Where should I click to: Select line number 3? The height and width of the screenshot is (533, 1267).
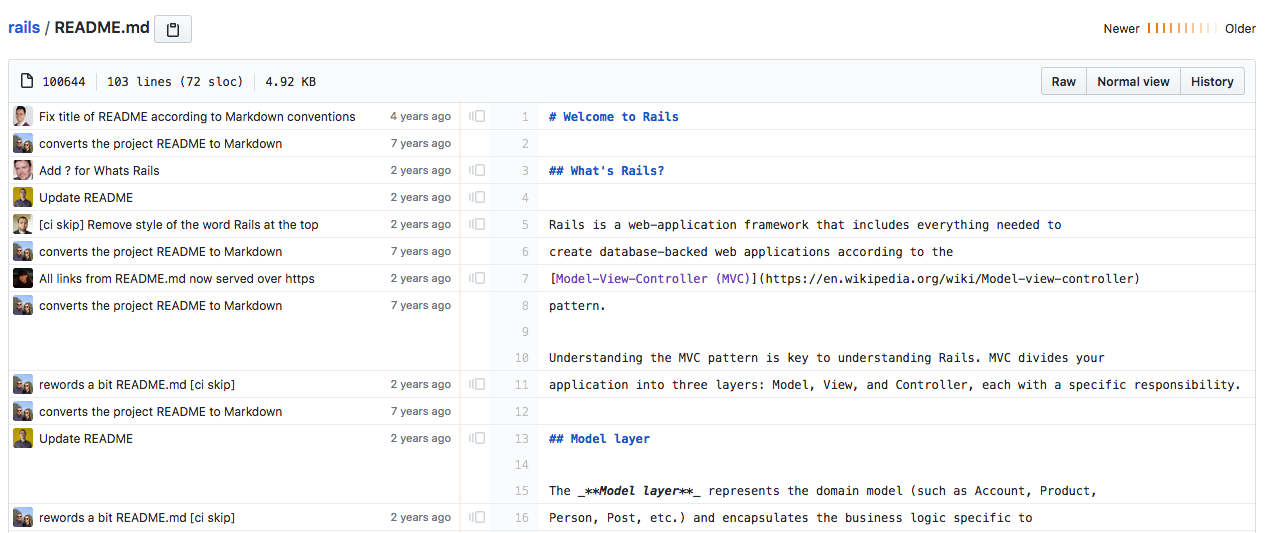(x=523, y=171)
